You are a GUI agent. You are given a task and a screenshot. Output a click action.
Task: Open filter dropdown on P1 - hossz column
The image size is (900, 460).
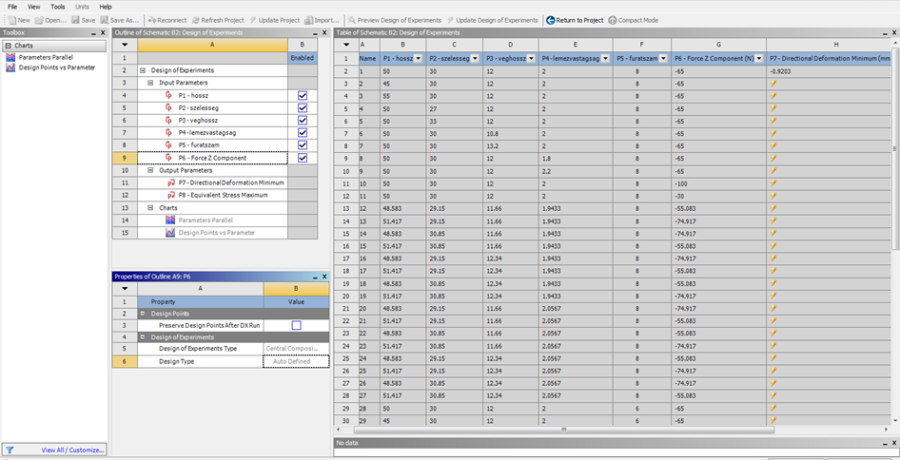(418, 59)
